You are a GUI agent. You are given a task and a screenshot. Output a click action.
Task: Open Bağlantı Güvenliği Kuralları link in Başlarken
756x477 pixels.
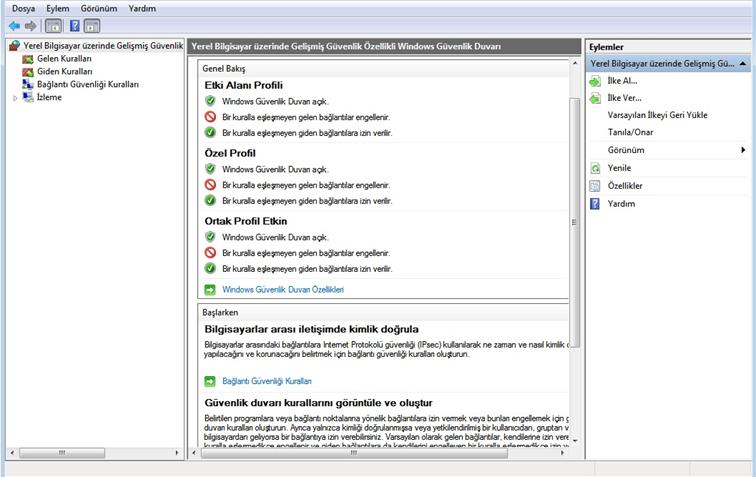[267, 381]
